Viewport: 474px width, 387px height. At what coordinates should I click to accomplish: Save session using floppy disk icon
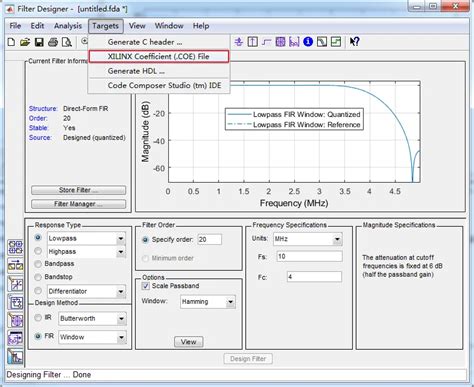coord(39,42)
